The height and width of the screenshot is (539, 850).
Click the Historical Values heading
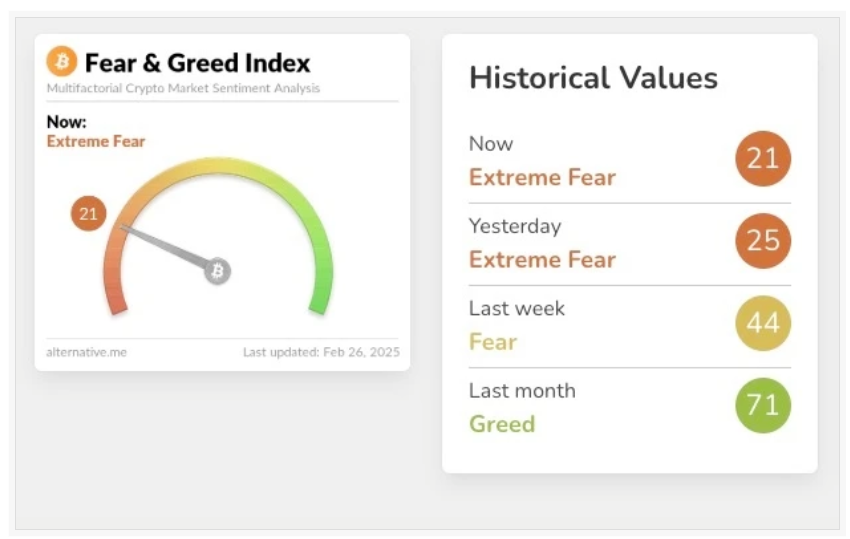(x=593, y=78)
